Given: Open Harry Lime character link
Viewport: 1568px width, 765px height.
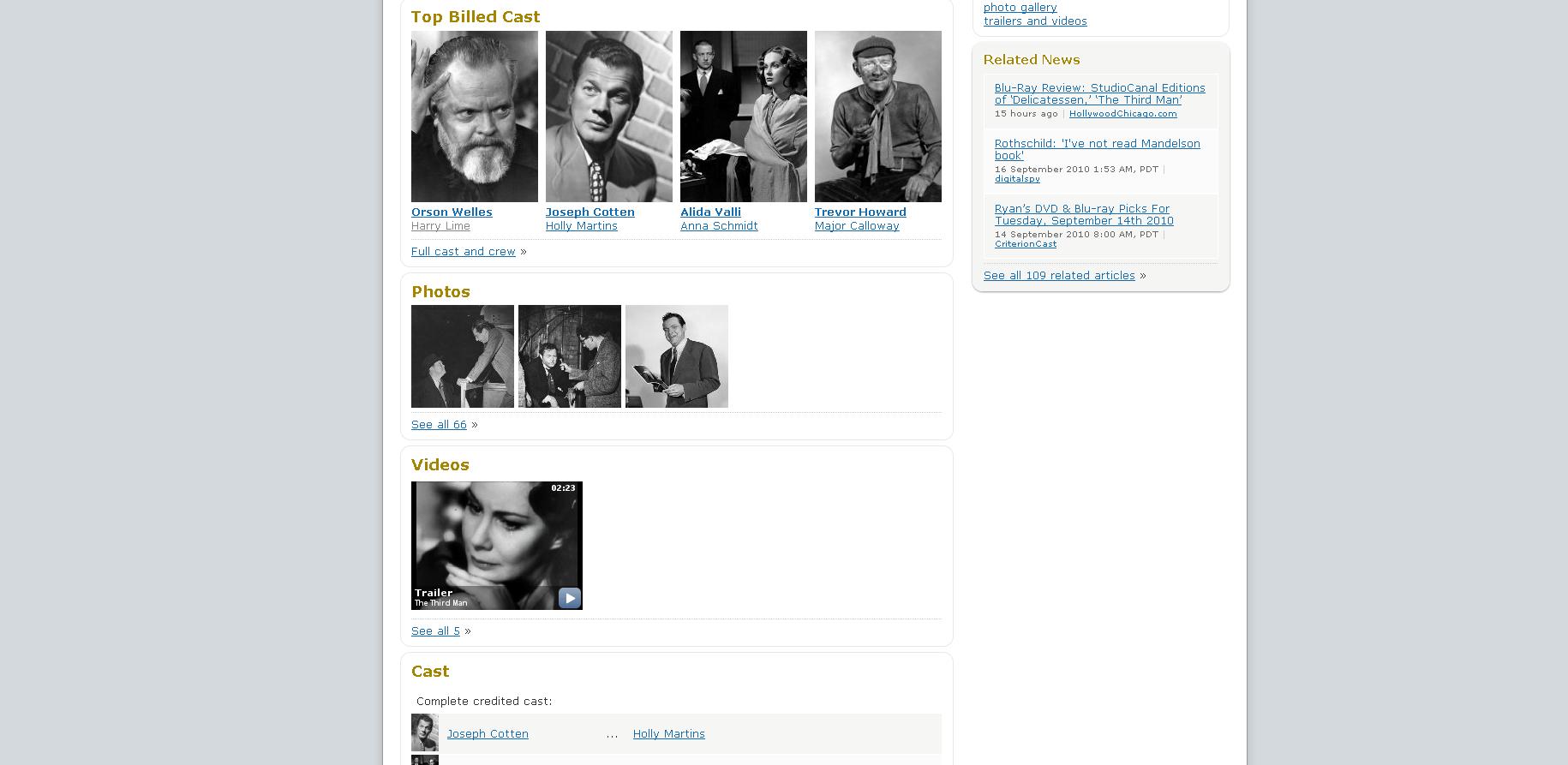Looking at the screenshot, I should tap(440, 225).
